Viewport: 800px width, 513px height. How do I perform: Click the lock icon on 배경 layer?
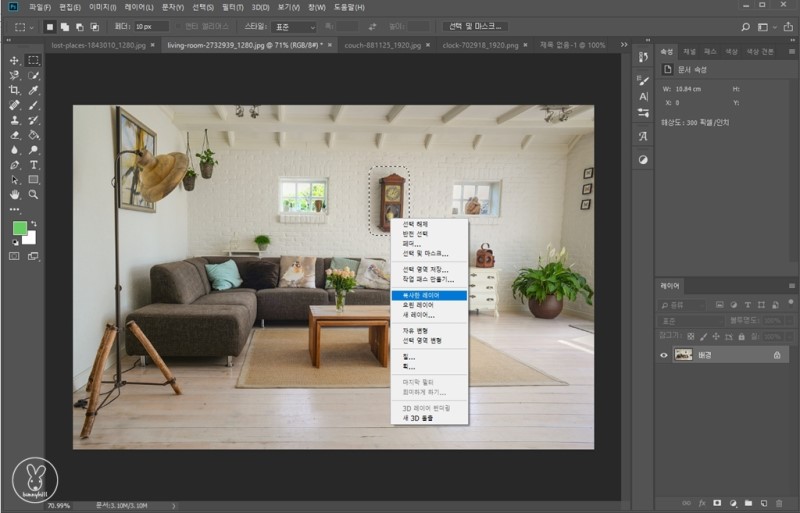[x=776, y=354]
